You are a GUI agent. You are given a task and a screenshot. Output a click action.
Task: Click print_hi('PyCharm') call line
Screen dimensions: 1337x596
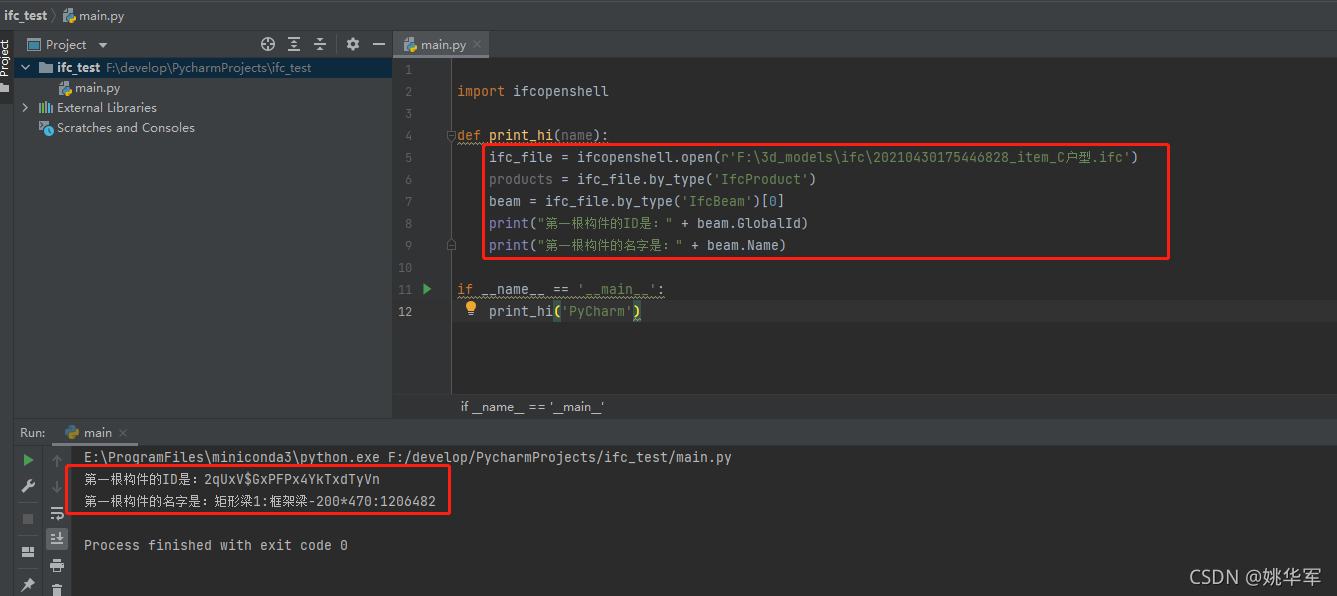565,311
